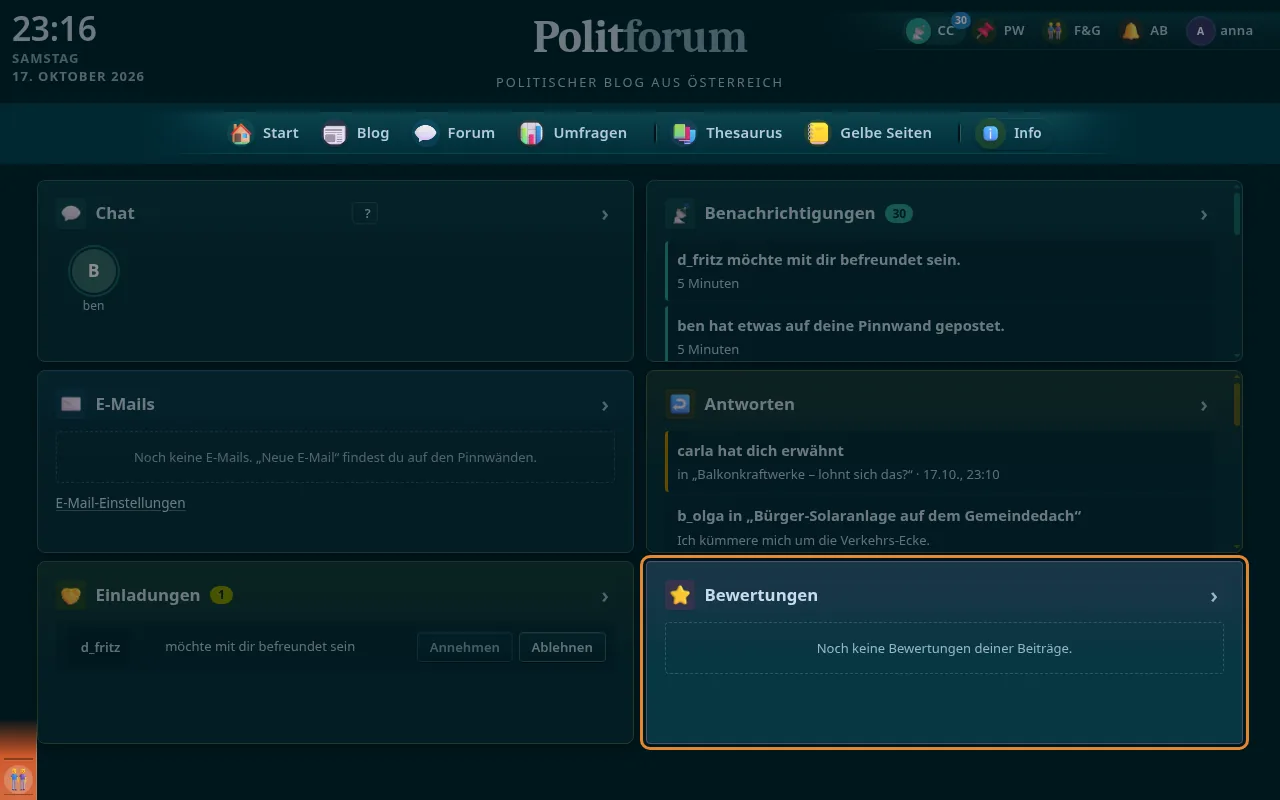Expand the Chat panel chevron

605,214
